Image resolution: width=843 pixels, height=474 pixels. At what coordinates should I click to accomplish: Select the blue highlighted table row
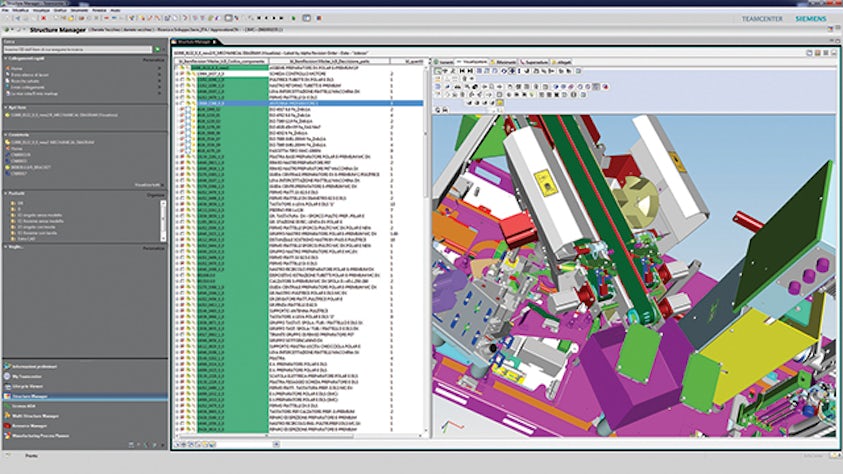(x=299, y=103)
